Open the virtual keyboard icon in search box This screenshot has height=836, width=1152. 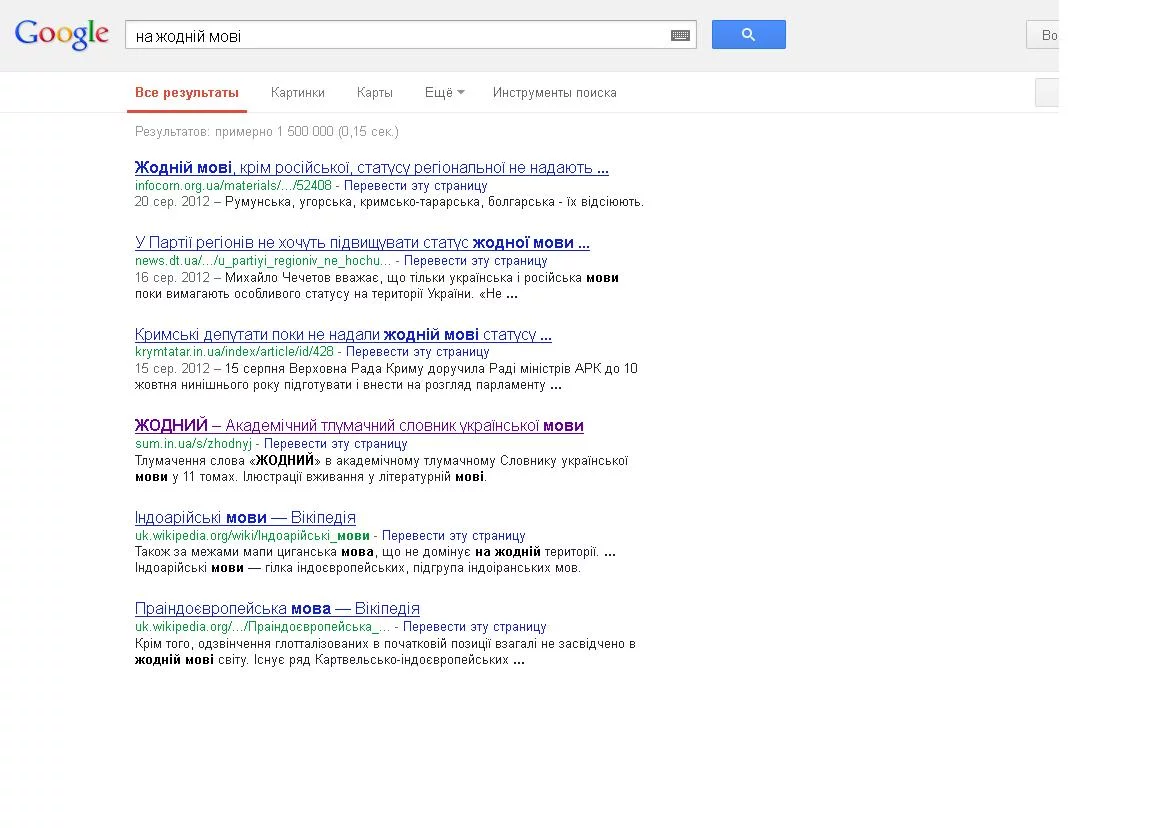click(x=680, y=35)
